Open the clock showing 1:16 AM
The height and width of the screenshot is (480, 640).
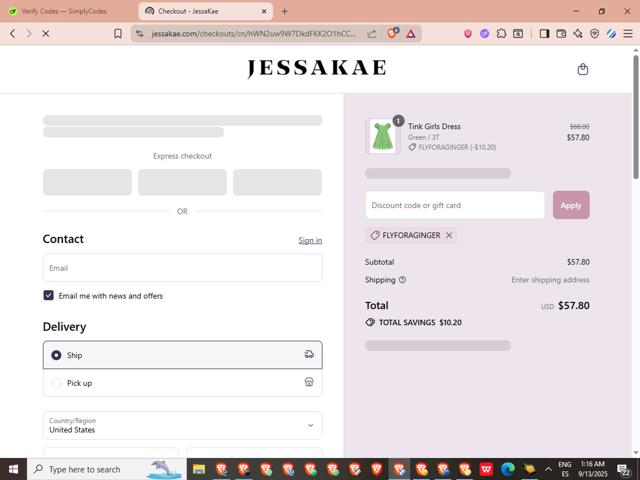[x=593, y=469]
